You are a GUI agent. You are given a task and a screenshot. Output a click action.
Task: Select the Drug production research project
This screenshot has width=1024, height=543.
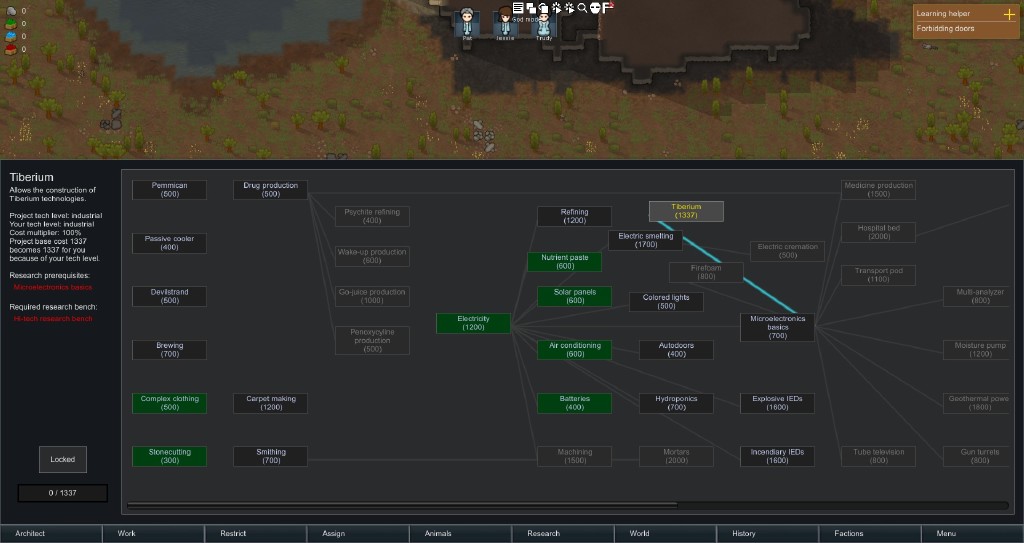coord(270,190)
